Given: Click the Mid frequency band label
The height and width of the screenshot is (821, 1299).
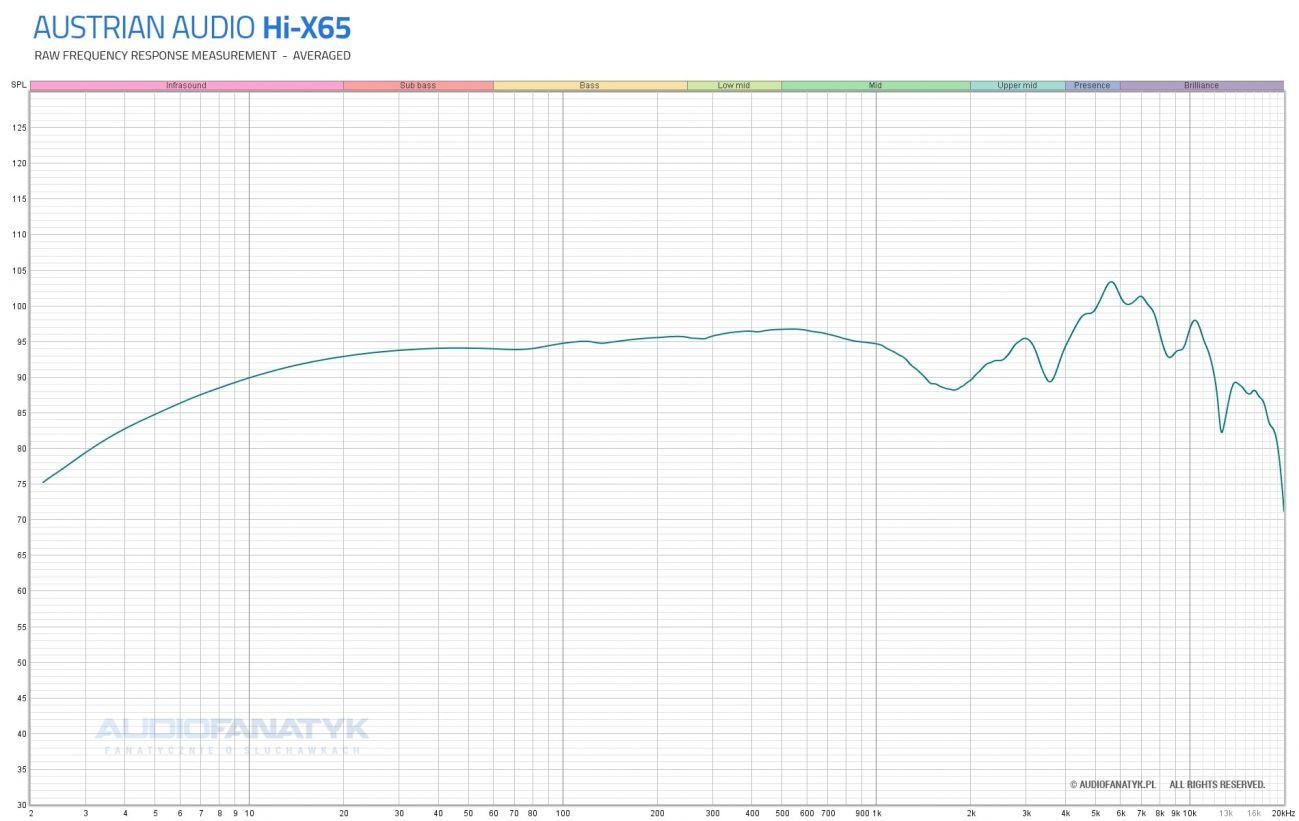Looking at the screenshot, I should coord(875,86).
